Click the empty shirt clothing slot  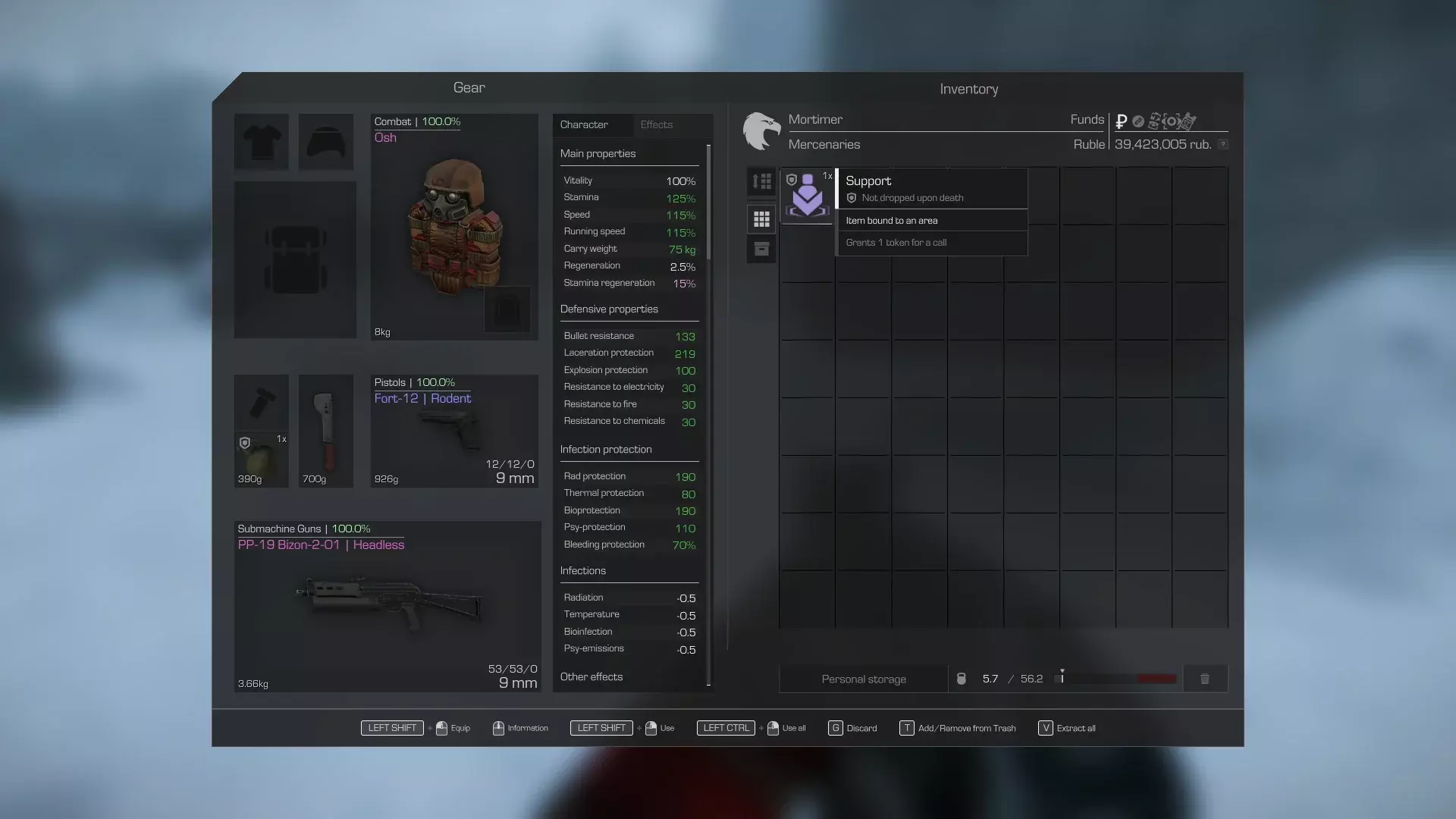pyautogui.click(x=262, y=142)
